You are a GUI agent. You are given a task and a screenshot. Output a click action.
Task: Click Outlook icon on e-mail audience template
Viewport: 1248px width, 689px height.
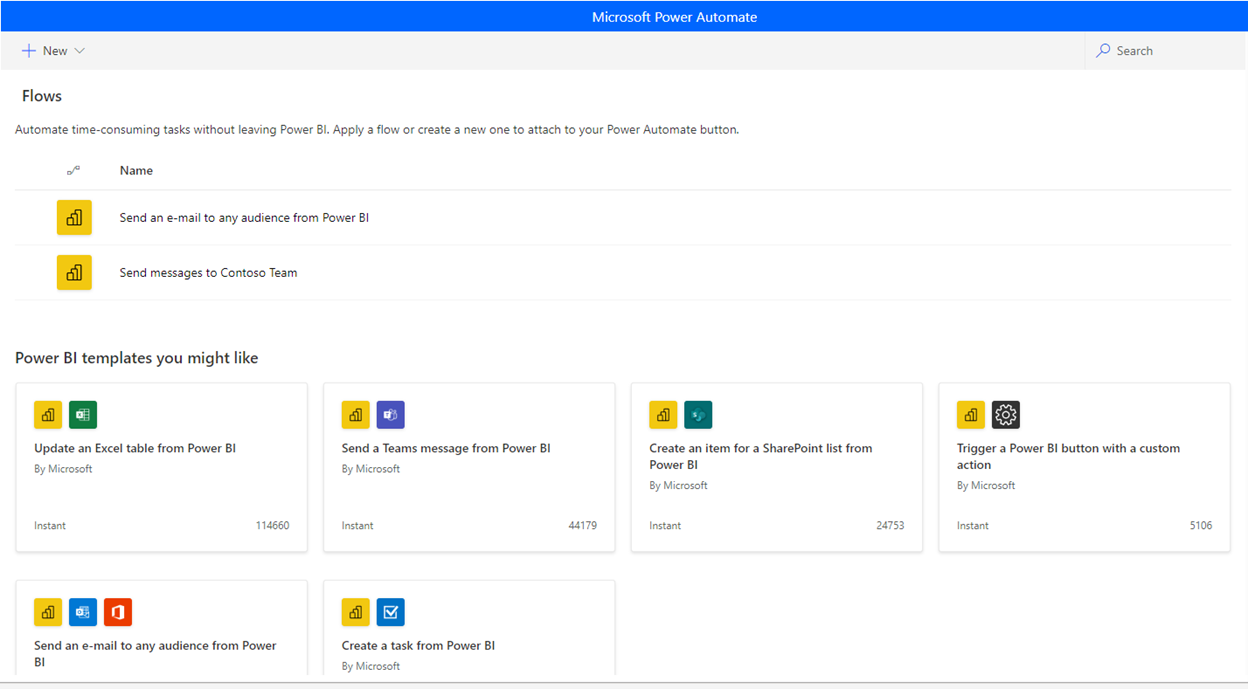[83, 612]
